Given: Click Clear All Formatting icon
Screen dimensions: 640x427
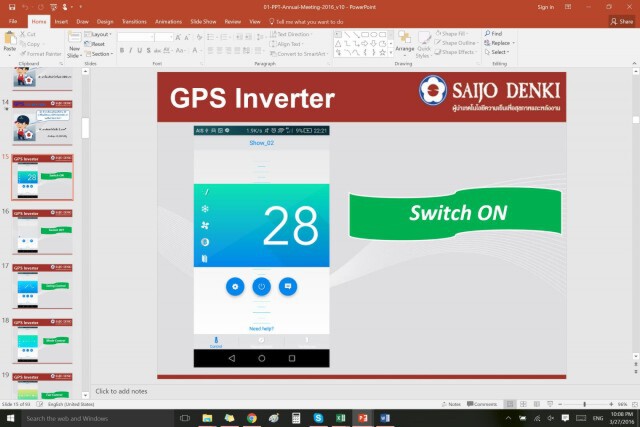Looking at the screenshot, I should tap(199, 38).
